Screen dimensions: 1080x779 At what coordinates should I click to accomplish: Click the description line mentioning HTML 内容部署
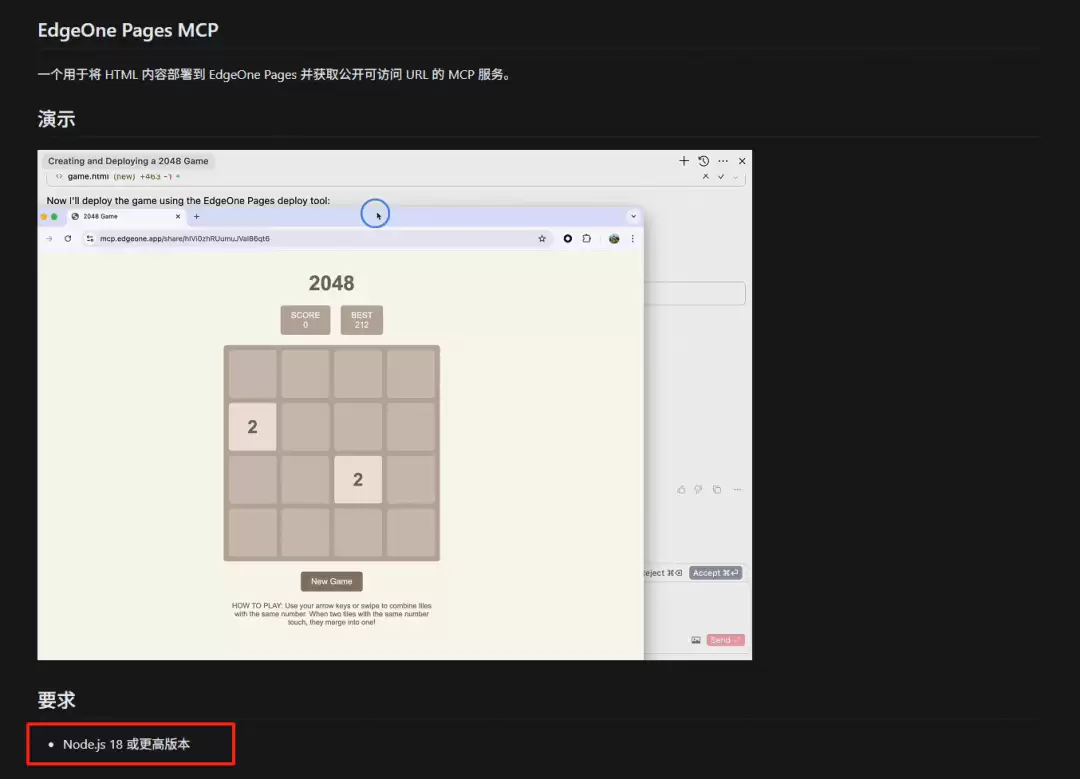[x=276, y=74]
